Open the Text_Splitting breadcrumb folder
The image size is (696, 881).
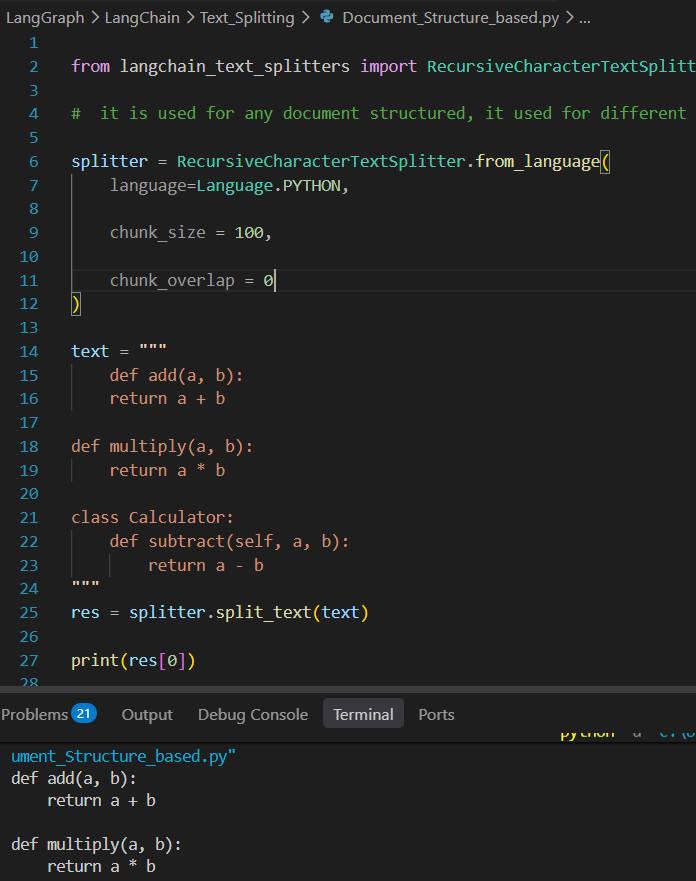click(x=247, y=18)
